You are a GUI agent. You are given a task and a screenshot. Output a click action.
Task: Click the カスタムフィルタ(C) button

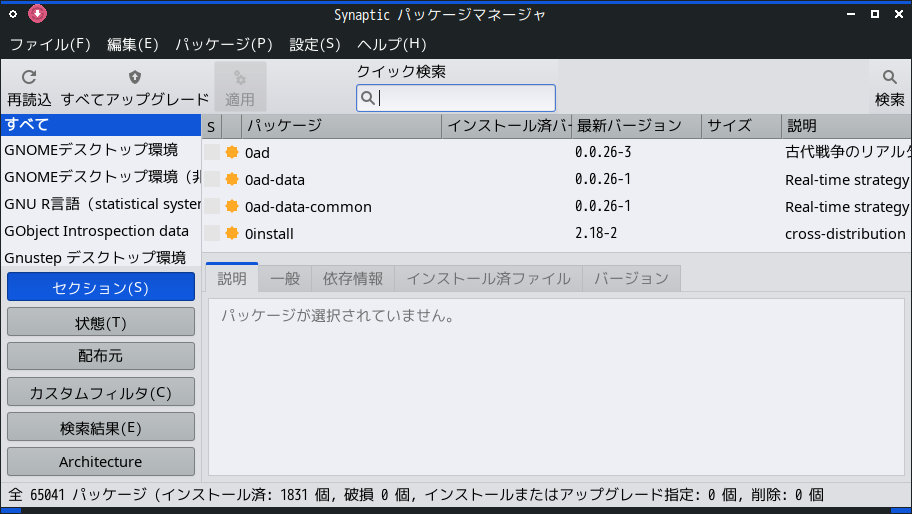(x=101, y=392)
